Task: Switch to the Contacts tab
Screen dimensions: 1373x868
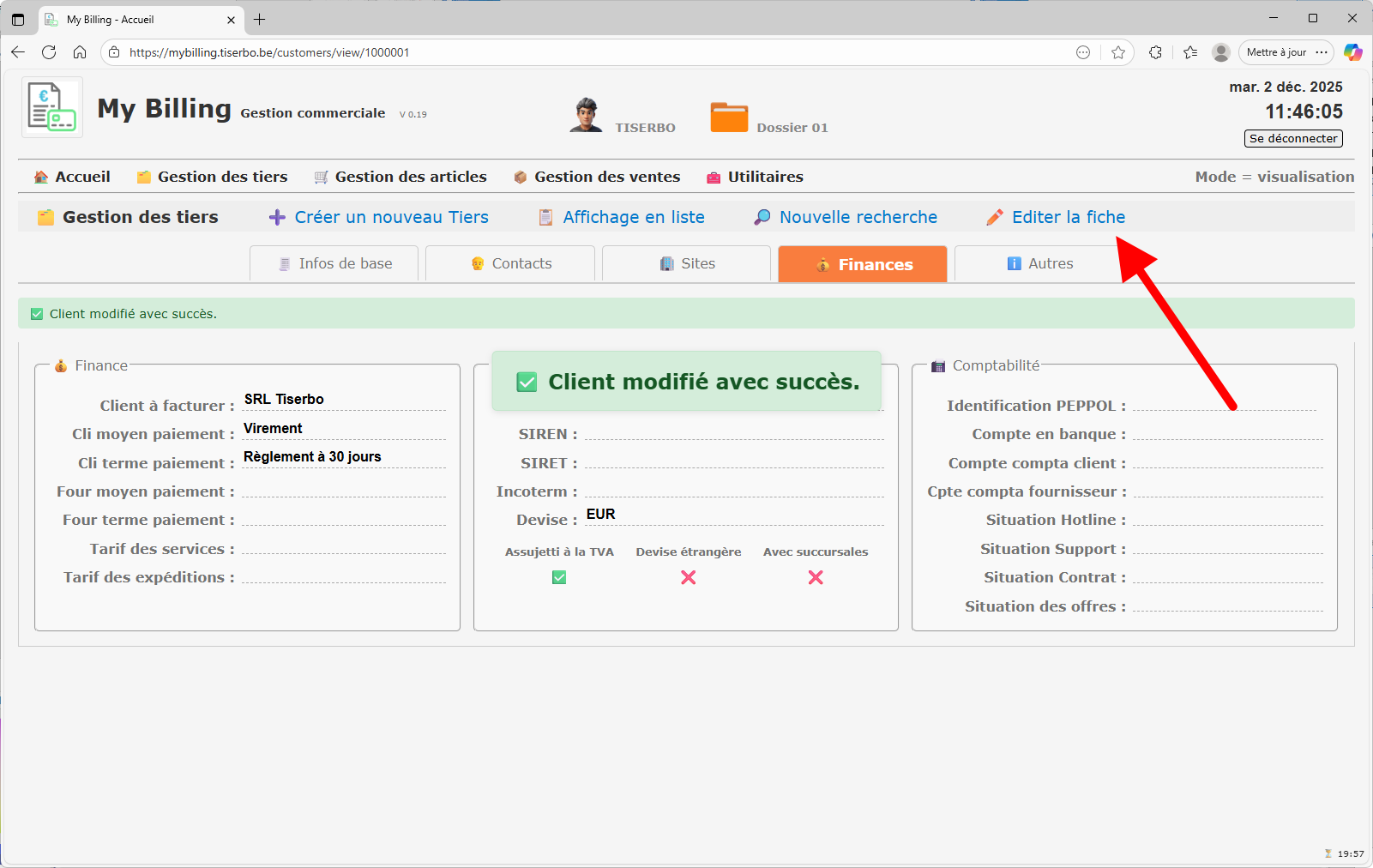Action: [x=509, y=263]
